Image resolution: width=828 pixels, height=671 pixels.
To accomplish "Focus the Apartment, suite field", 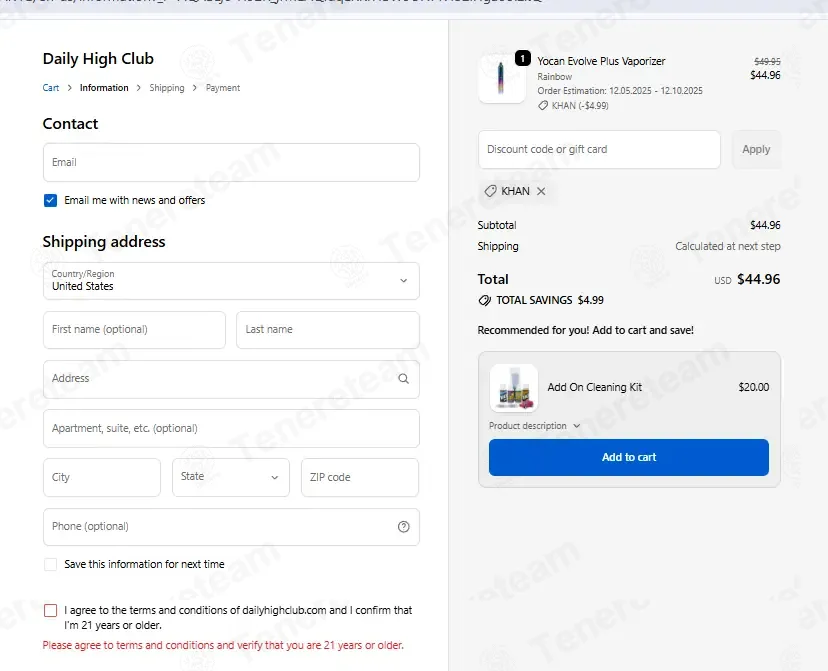I will (231, 429).
